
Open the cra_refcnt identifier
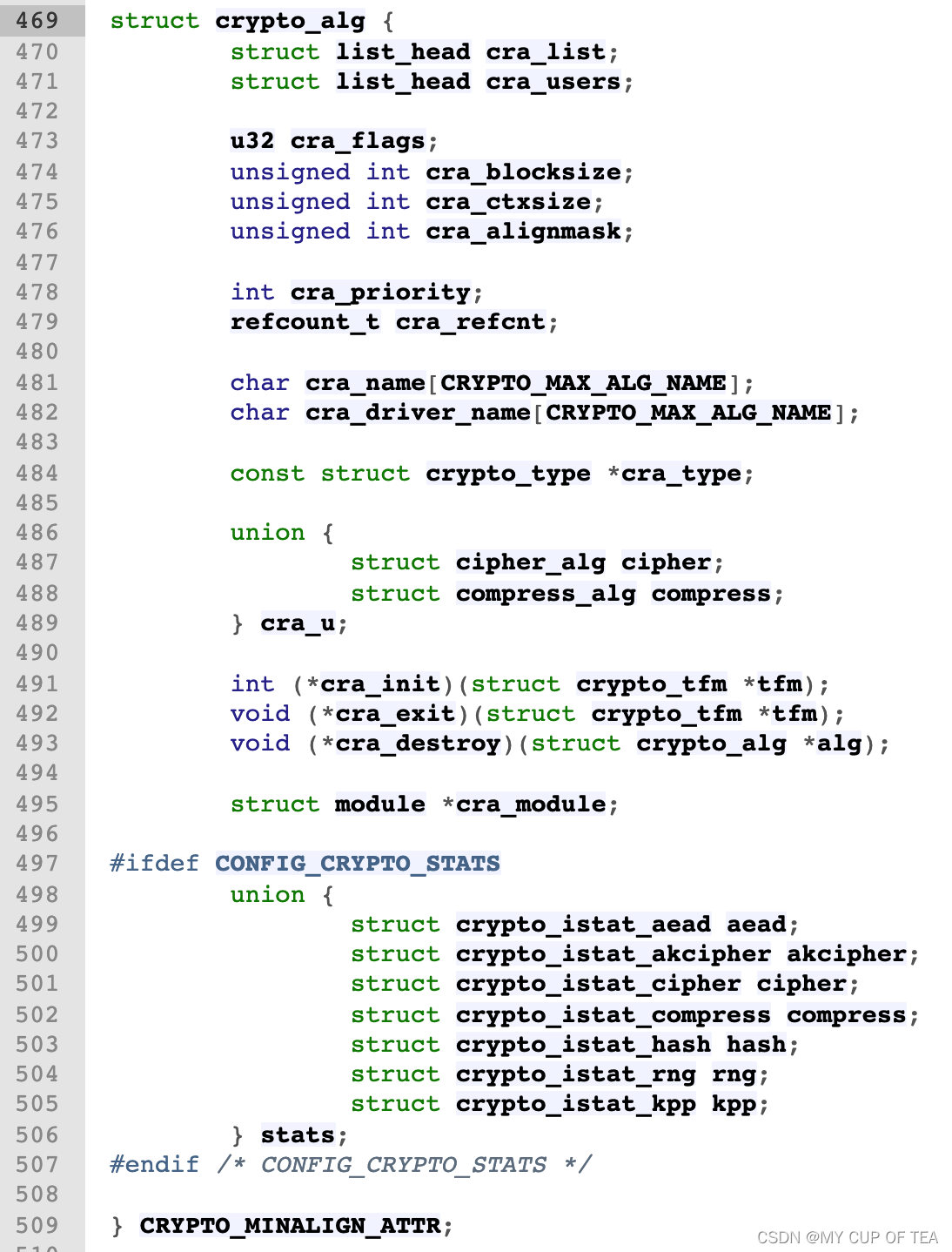(471, 322)
